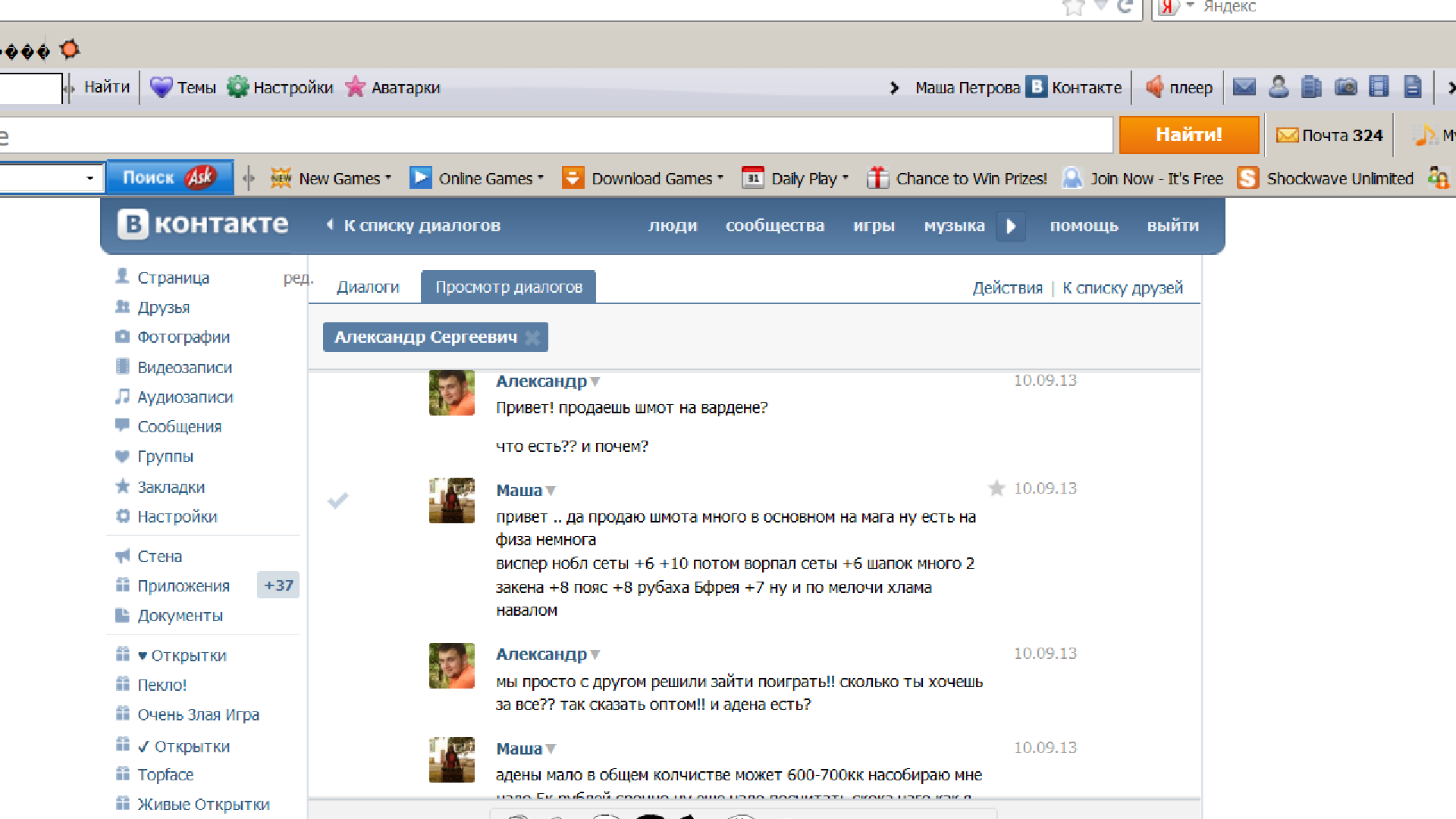Click the New Games icon
The image size is (1456, 819).
(x=281, y=178)
